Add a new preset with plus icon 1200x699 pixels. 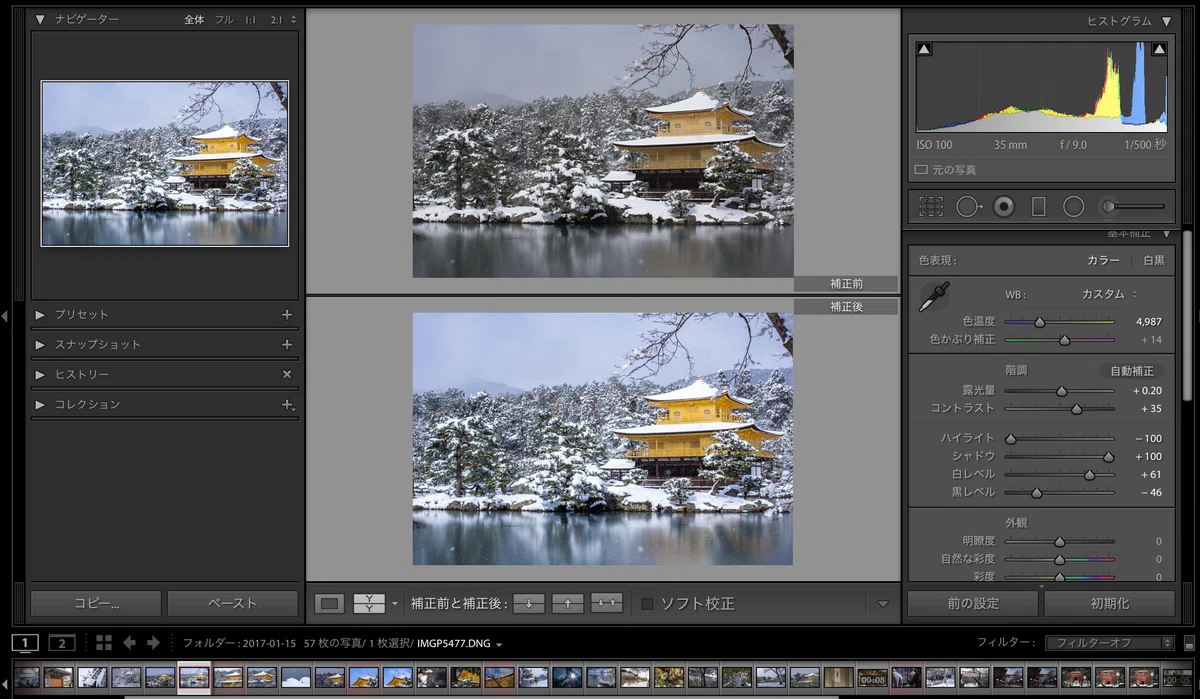[x=287, y=314]
